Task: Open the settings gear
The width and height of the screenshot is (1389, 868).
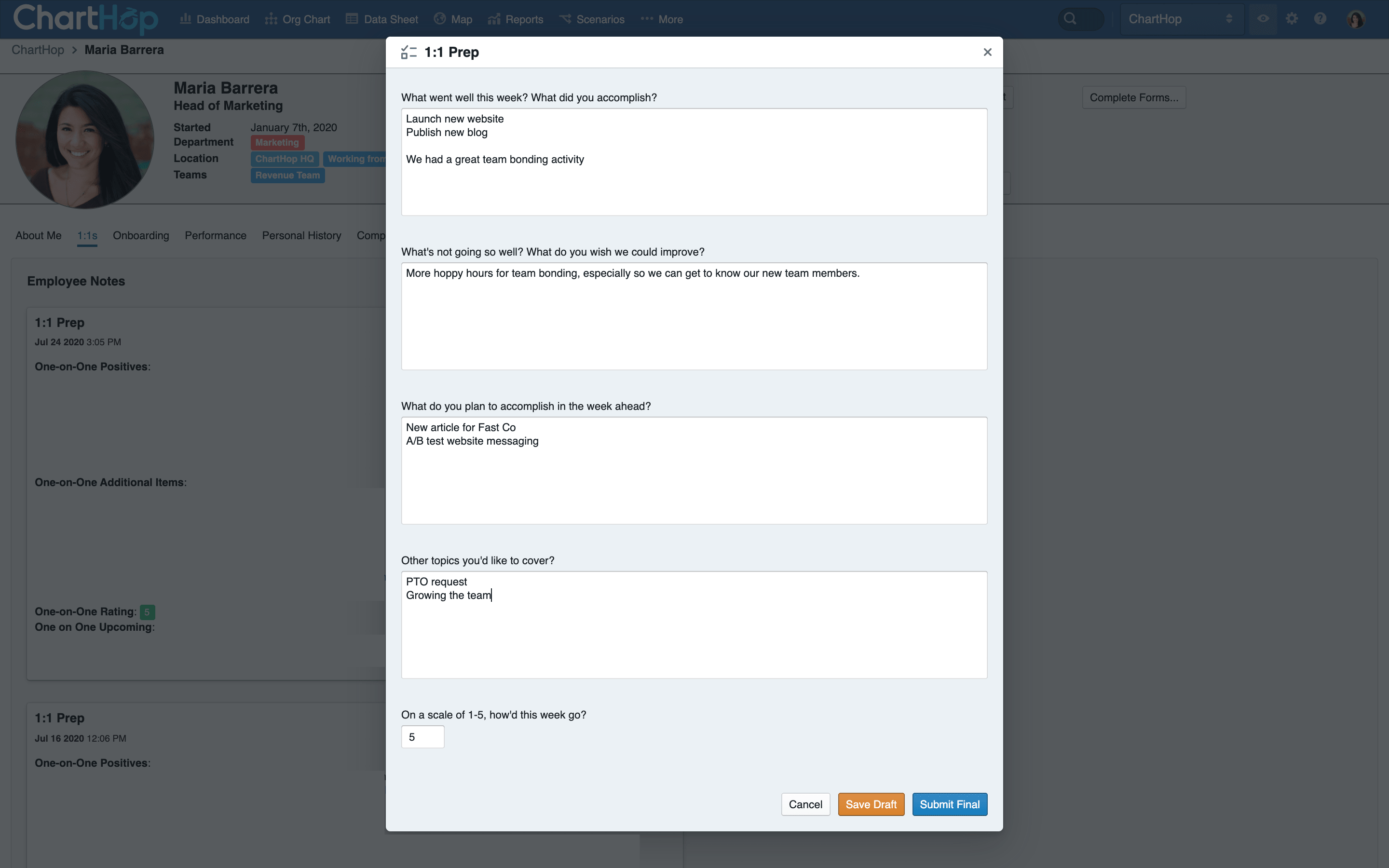Action: tap(1292, 18)
